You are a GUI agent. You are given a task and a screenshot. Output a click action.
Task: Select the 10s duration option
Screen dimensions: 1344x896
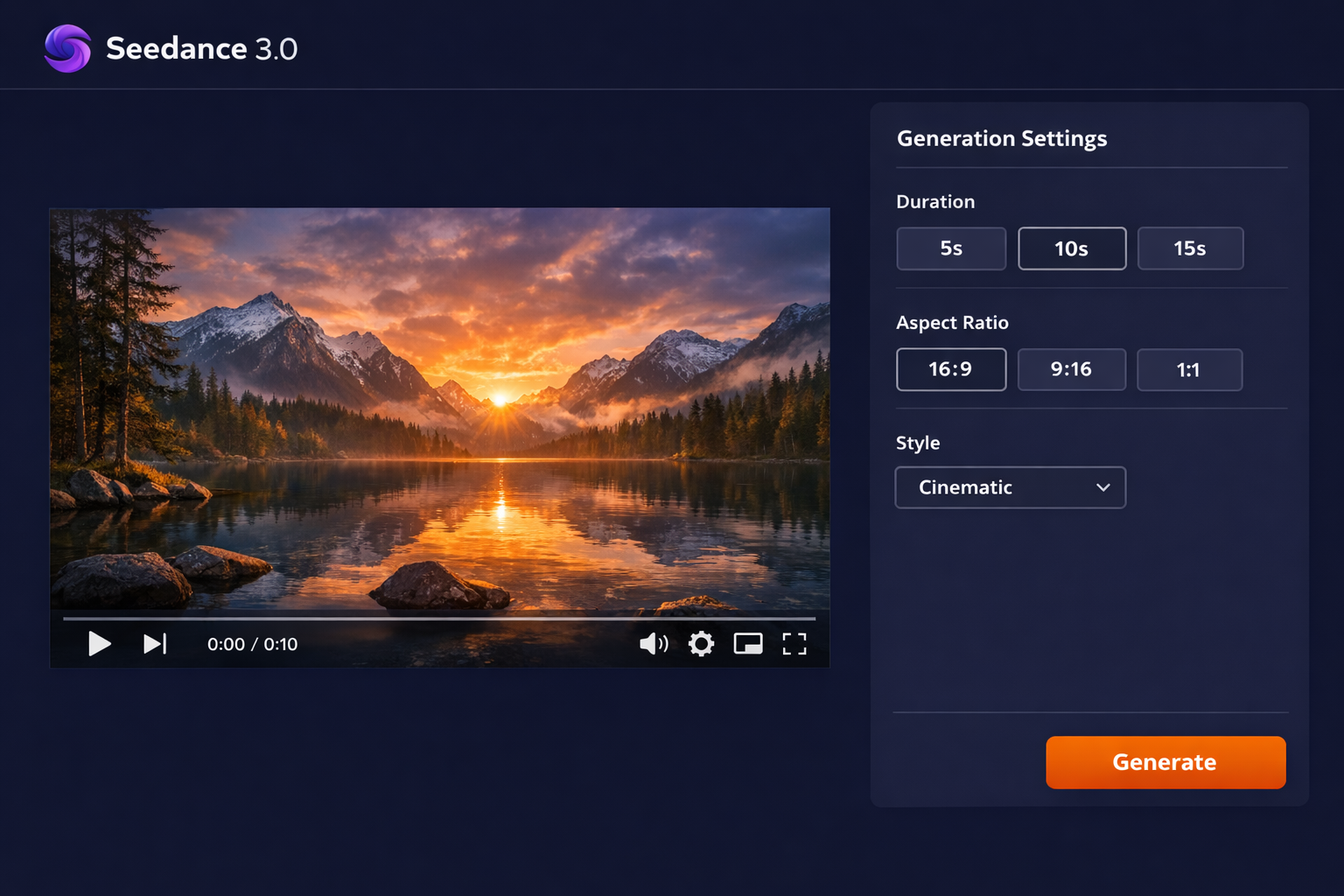point(1072,248)
